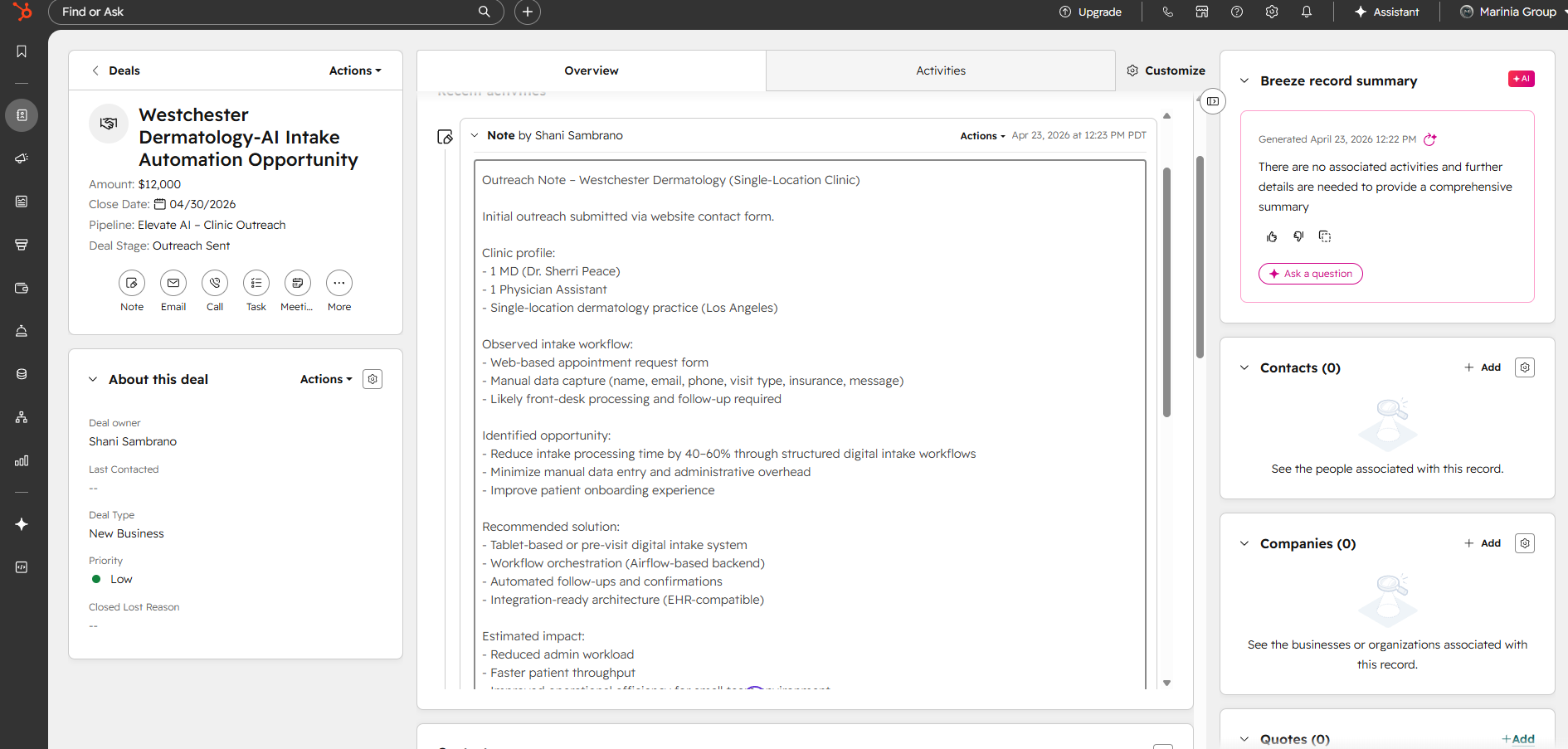This screenshot has height=749, width=1568.
Task: Open the marketplace icon in top bar
Action: 1202,12
